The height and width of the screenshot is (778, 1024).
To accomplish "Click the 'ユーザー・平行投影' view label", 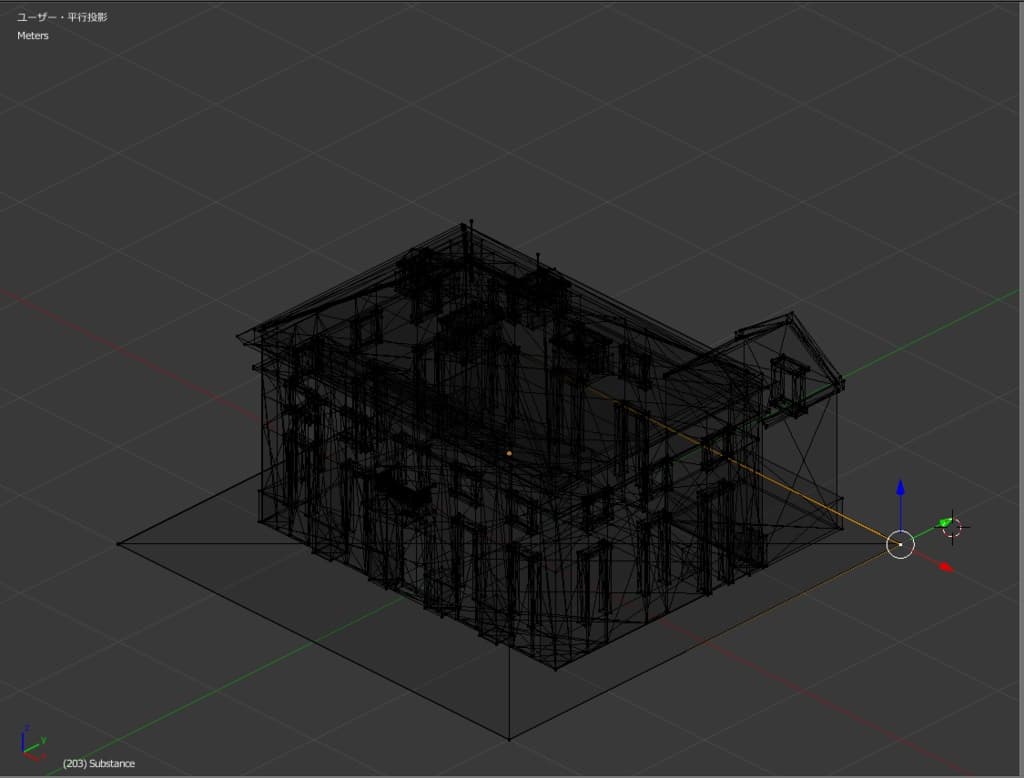I will click(62, 17).
